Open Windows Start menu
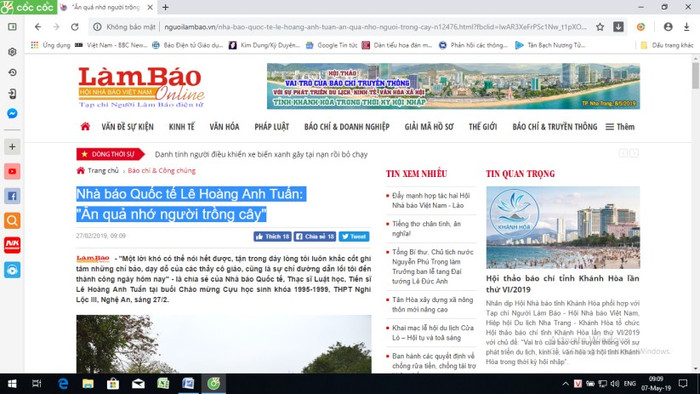The image size is (700, 394). [x=12, y=384]
